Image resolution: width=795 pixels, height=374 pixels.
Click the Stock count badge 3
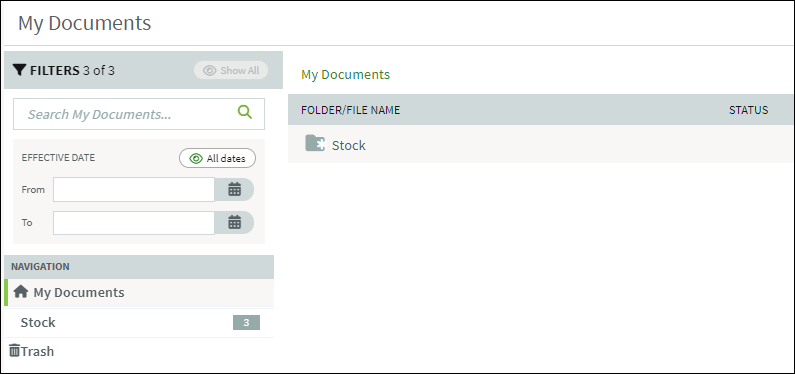coord(246,322)
